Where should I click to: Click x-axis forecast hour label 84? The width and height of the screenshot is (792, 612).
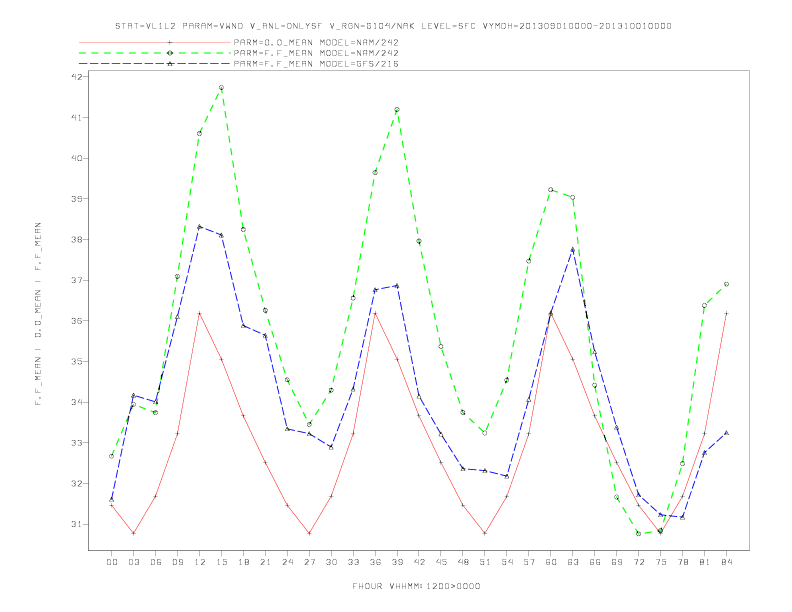pyautogui.click(x=726, y=562)
